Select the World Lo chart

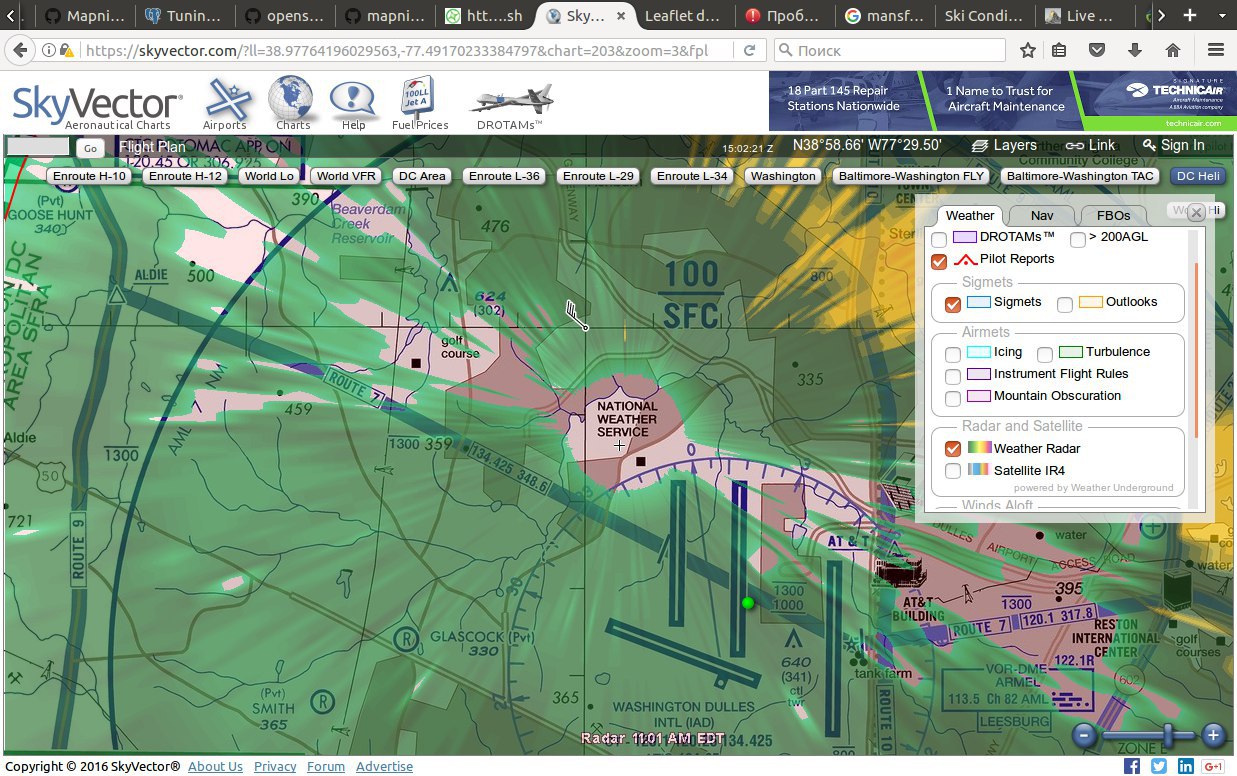tap(270, 176)
